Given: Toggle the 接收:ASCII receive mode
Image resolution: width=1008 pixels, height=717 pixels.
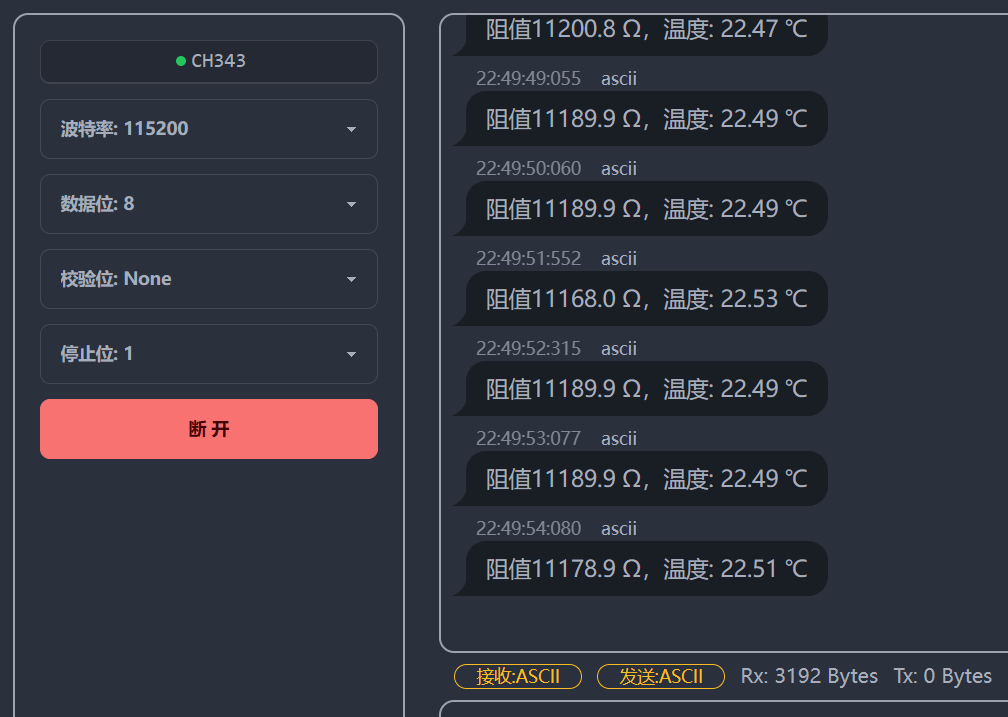Looking at the screenshot, I should (x=517, y=677).
